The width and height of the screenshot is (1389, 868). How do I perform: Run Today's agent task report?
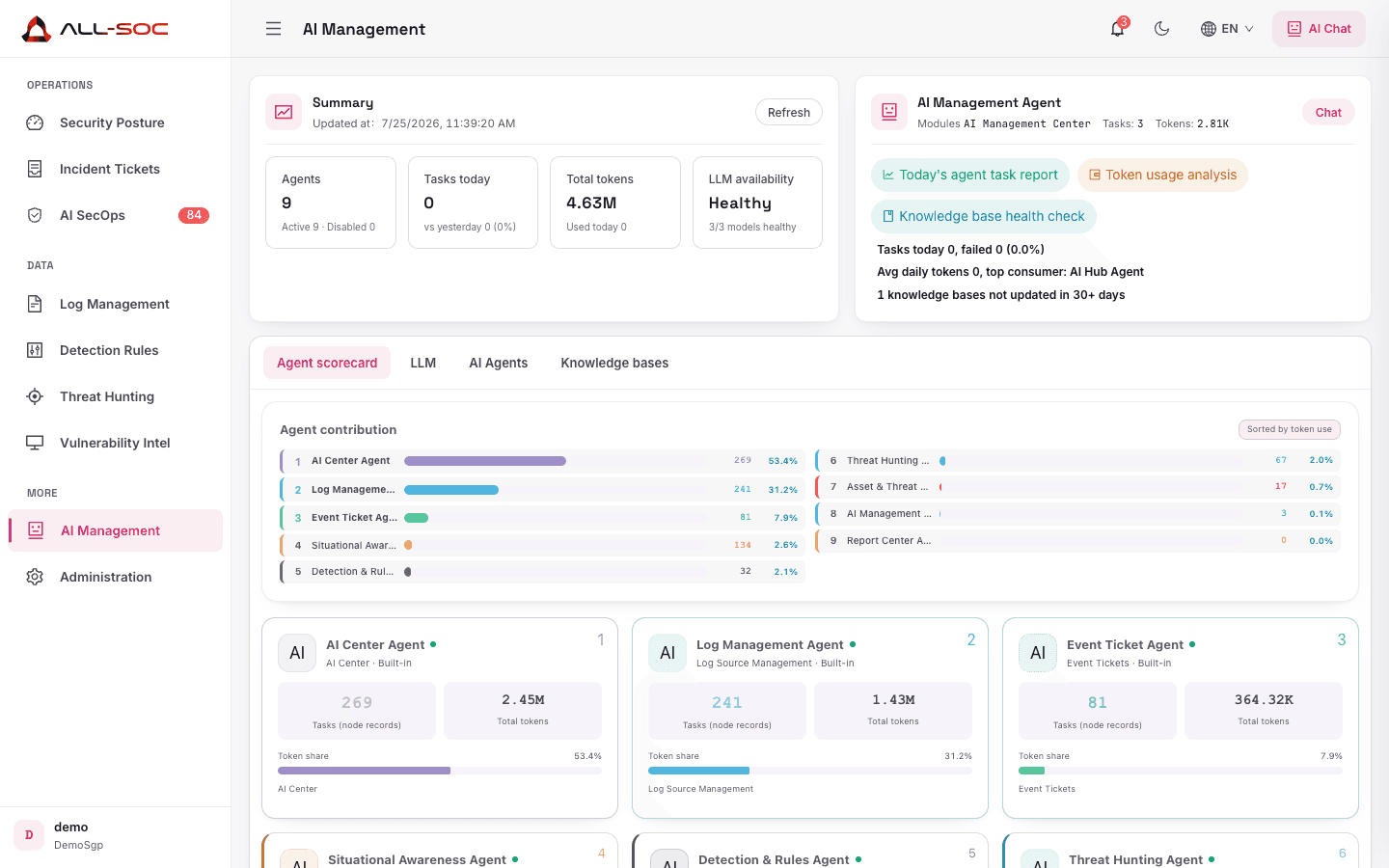pos(970,175)
